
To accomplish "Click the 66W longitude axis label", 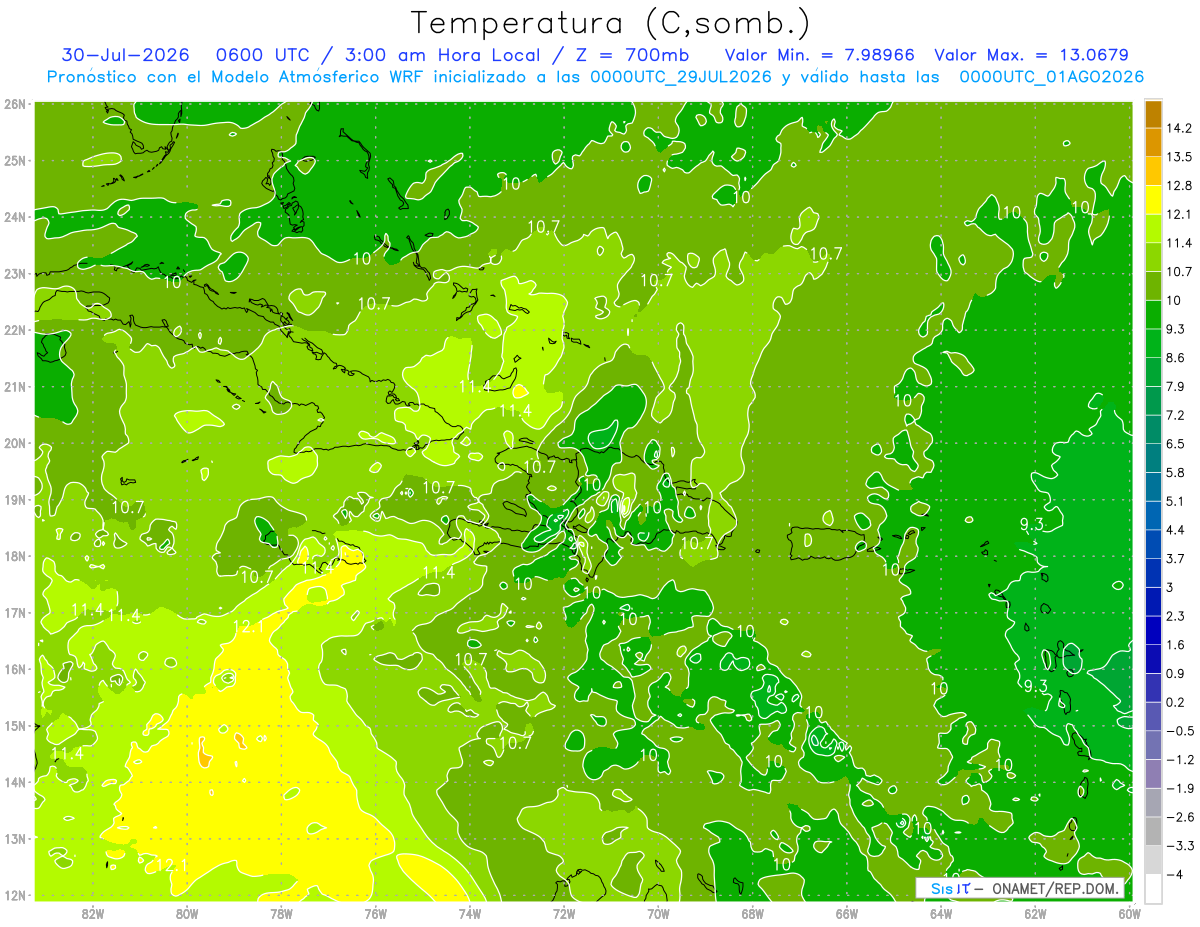I will coord(846,913).
